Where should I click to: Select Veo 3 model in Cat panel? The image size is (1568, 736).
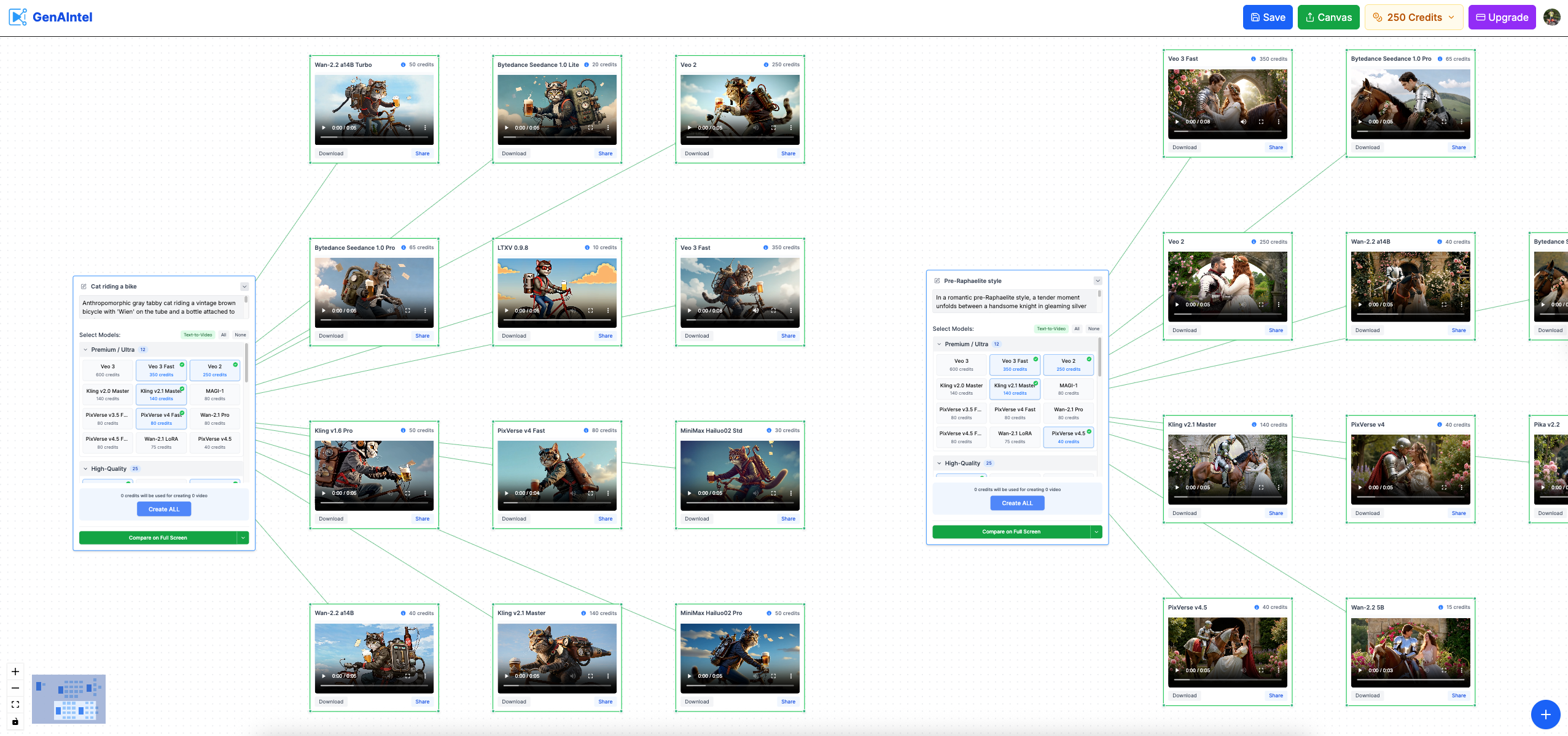[x=107, y=370]
